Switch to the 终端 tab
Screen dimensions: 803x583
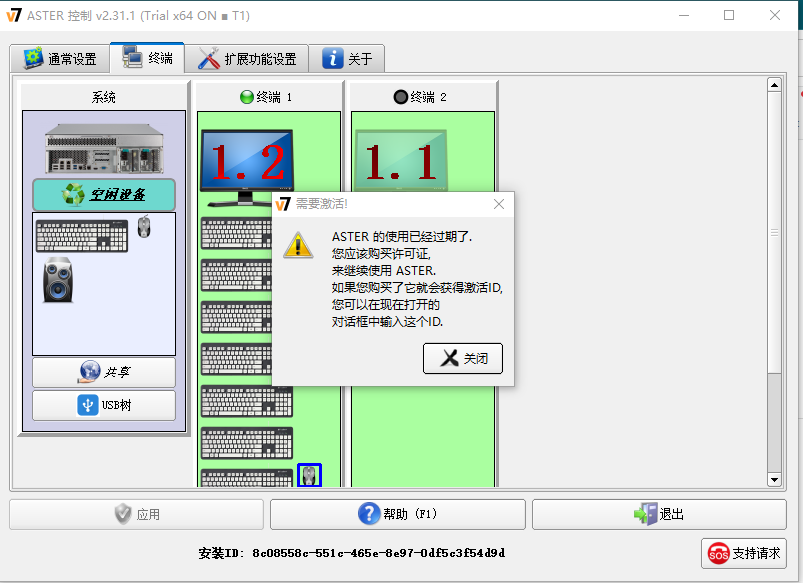(147, 57)
